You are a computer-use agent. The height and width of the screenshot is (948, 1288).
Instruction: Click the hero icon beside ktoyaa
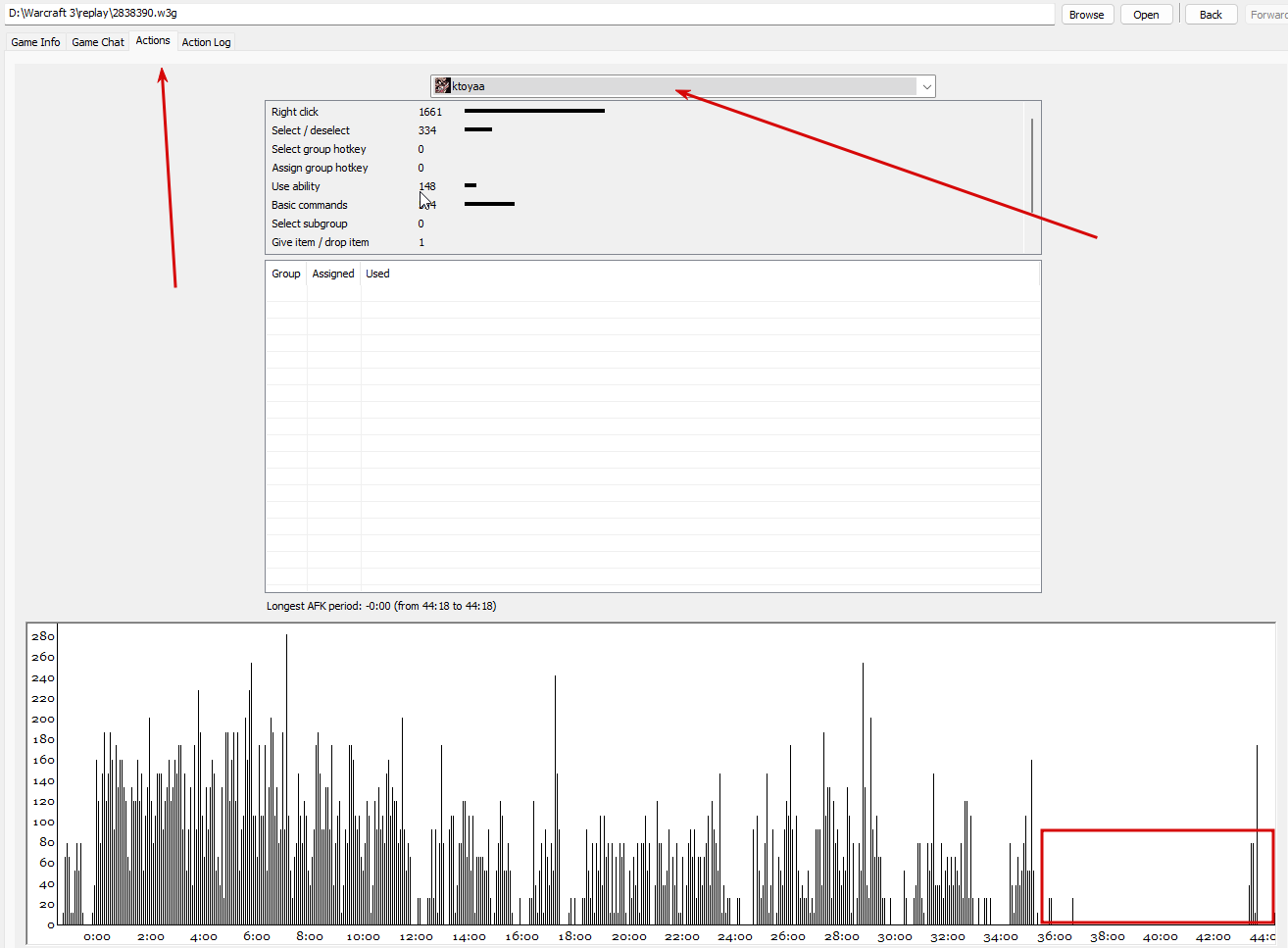click(443, 86)
